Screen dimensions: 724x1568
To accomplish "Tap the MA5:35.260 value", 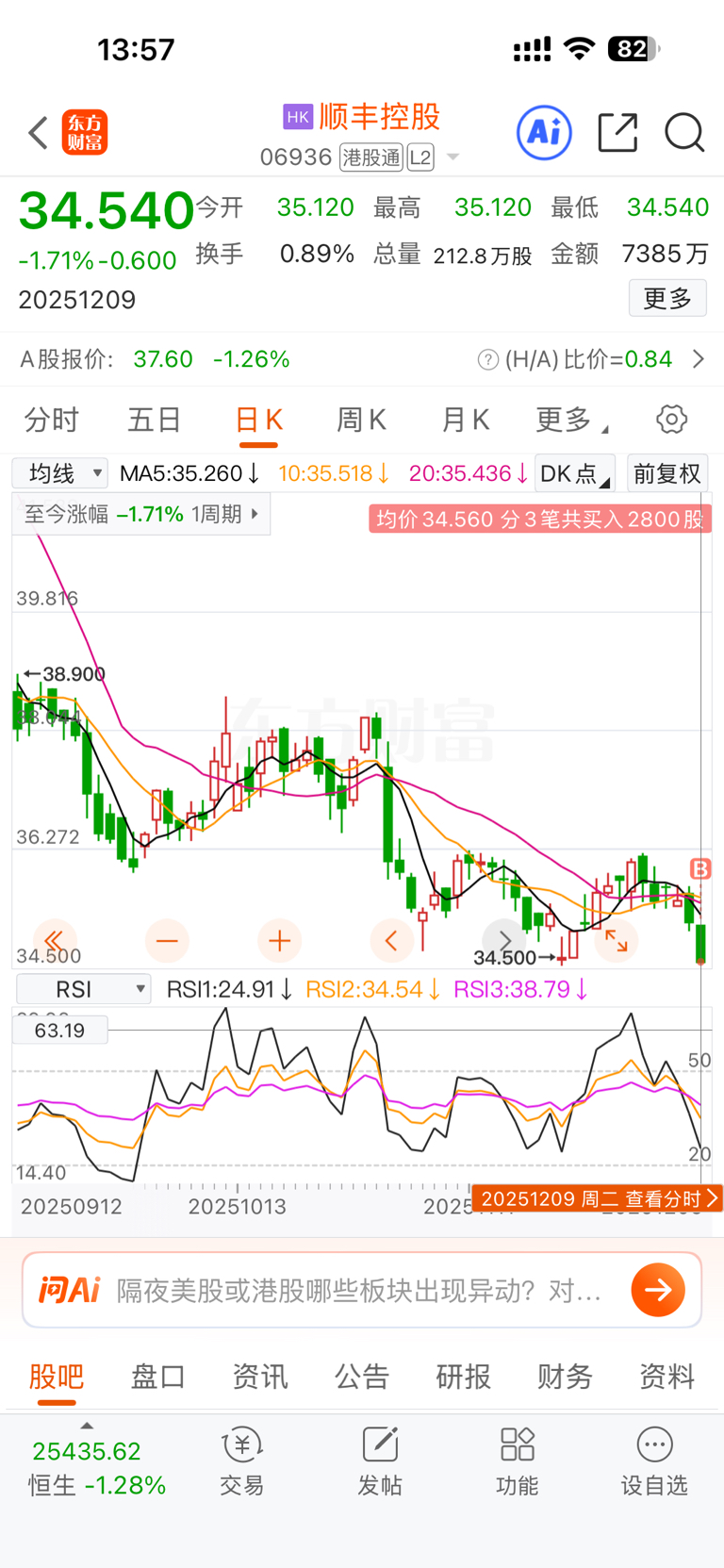I will coord(189,473).
